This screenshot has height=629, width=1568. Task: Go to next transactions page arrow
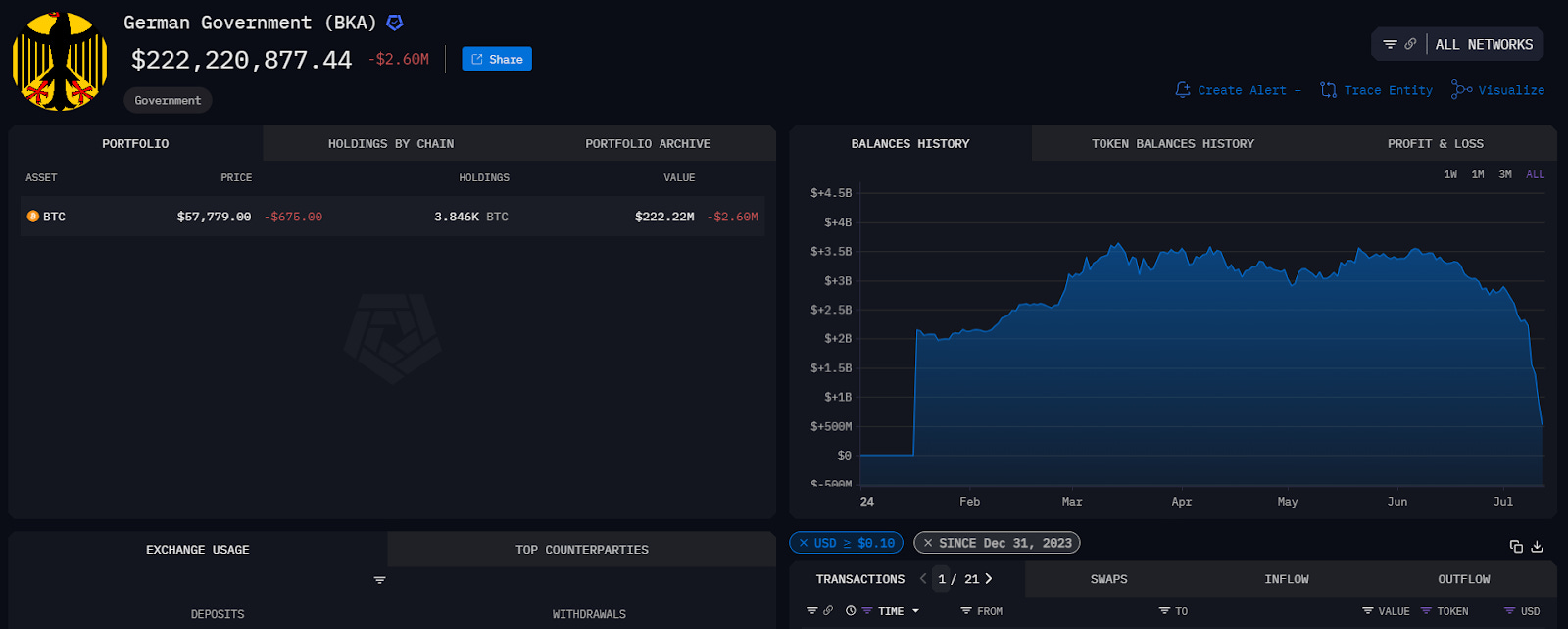[989, 579]
